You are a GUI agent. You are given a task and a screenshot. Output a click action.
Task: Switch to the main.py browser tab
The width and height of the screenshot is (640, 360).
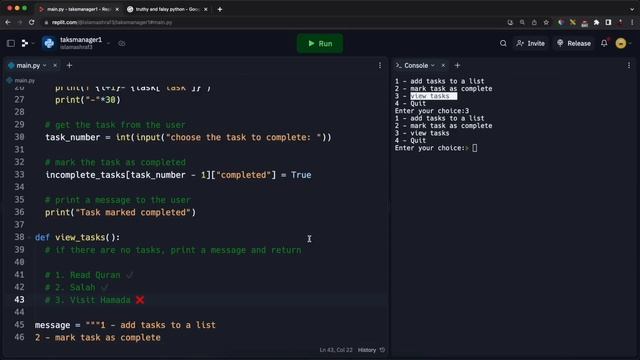(x=78, y=9)
